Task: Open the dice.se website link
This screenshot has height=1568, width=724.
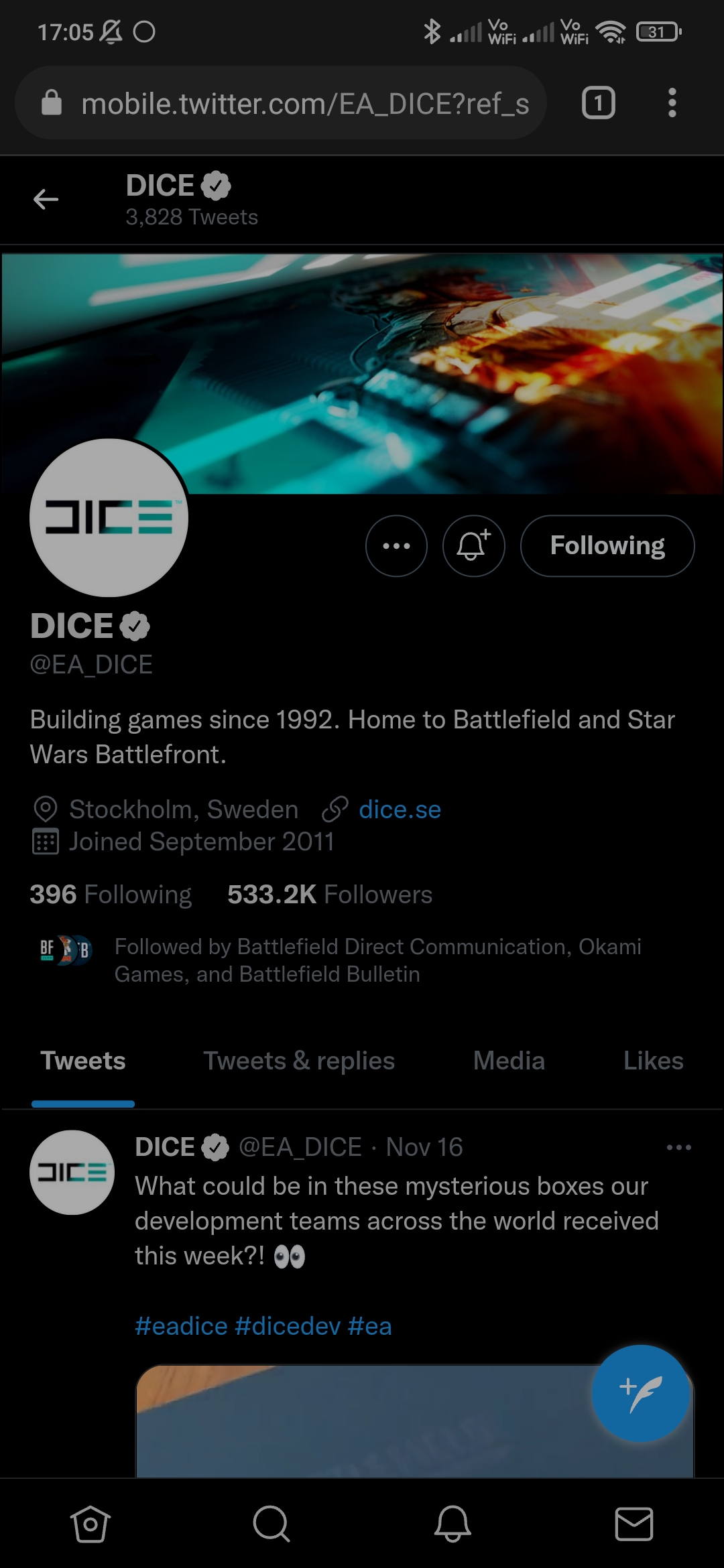Action: pos(400,809)
